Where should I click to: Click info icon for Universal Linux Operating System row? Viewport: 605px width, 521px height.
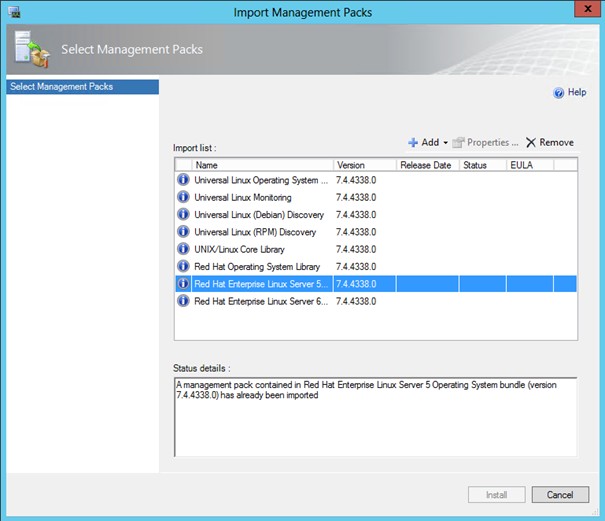click(x=183, y=180)
